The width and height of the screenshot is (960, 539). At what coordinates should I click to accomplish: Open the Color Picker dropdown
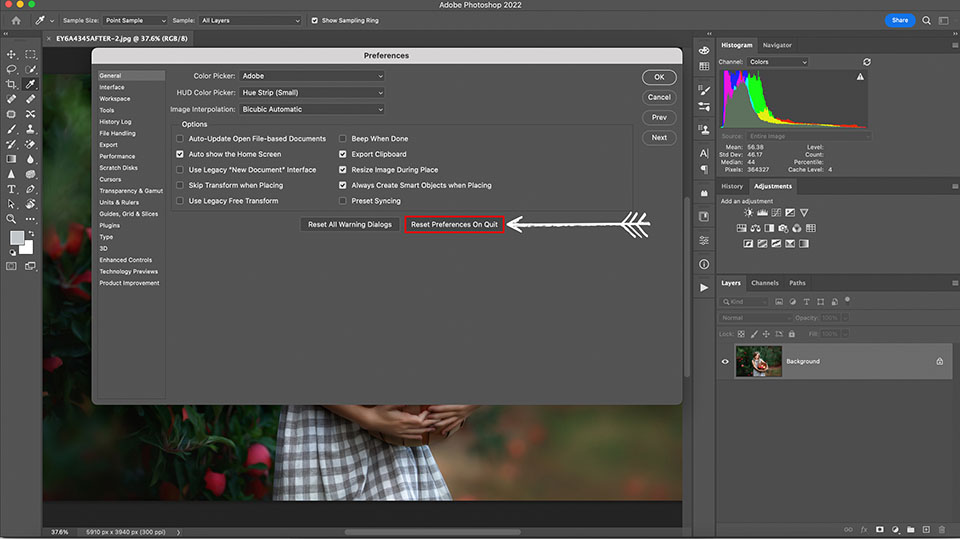(x=312, y=76)
